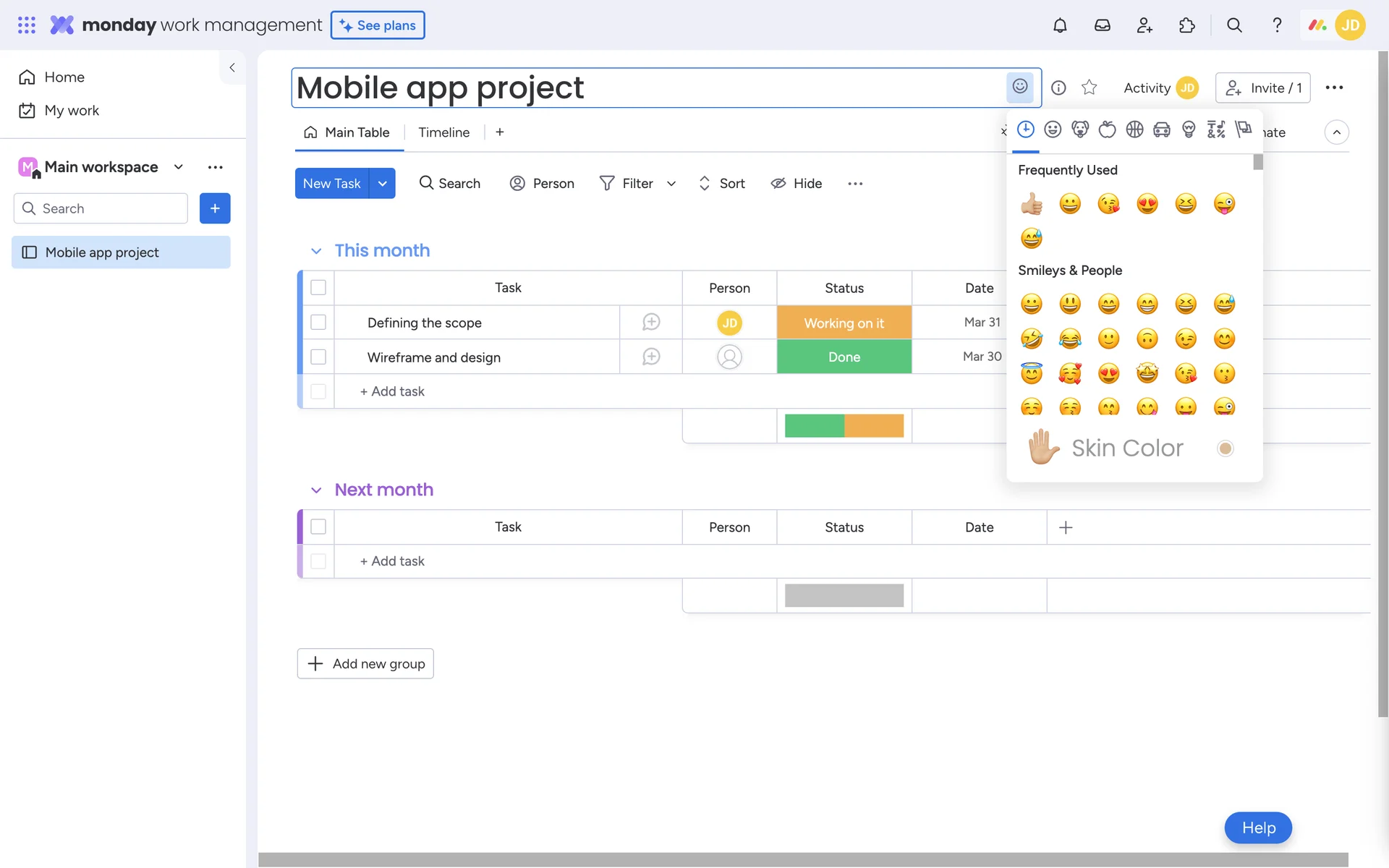Image resolution: width=1389 pixels, height=868 pixels.
Task: Select the Flags emoji category
Action: click(1244, 129)
